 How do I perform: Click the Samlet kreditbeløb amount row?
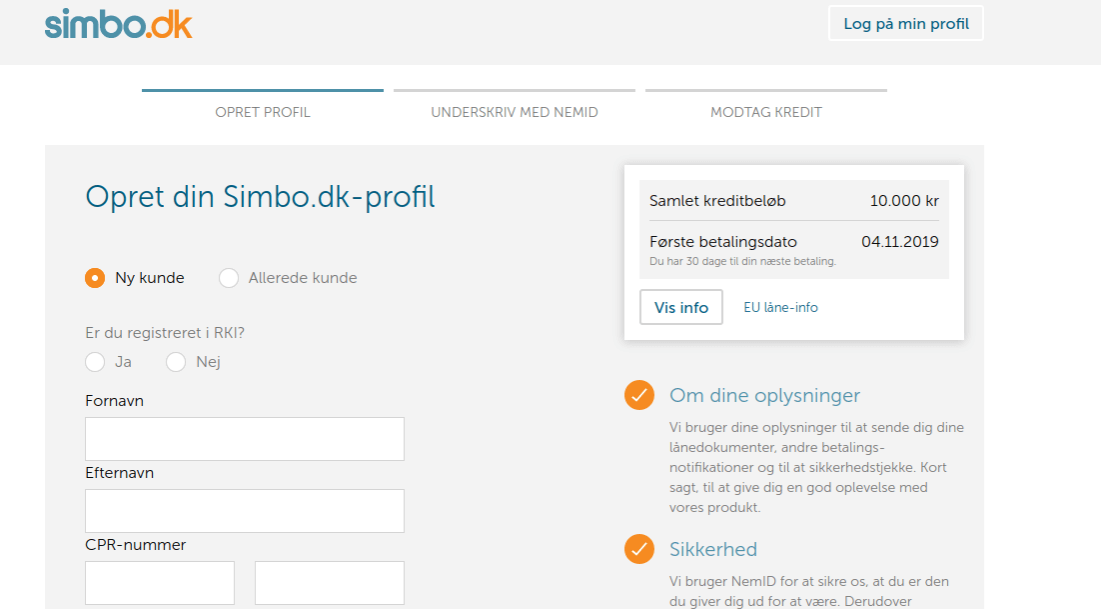[793, 201]
